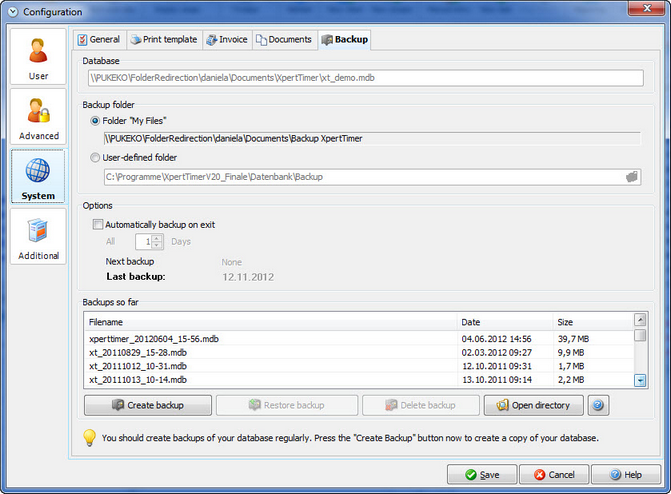This screenshot has width=671, height=494.
Task: Click the size value 2,2 MB
Action: click(x=571, y=380)
